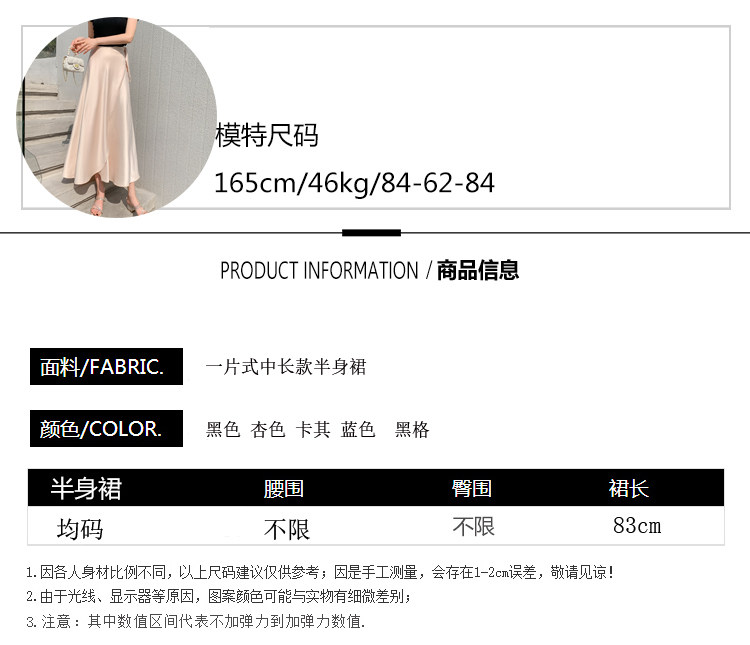This screenshot has width=750, height=645.
Task: Click the circular model skirt photo
Action: (x=116, y=117)
